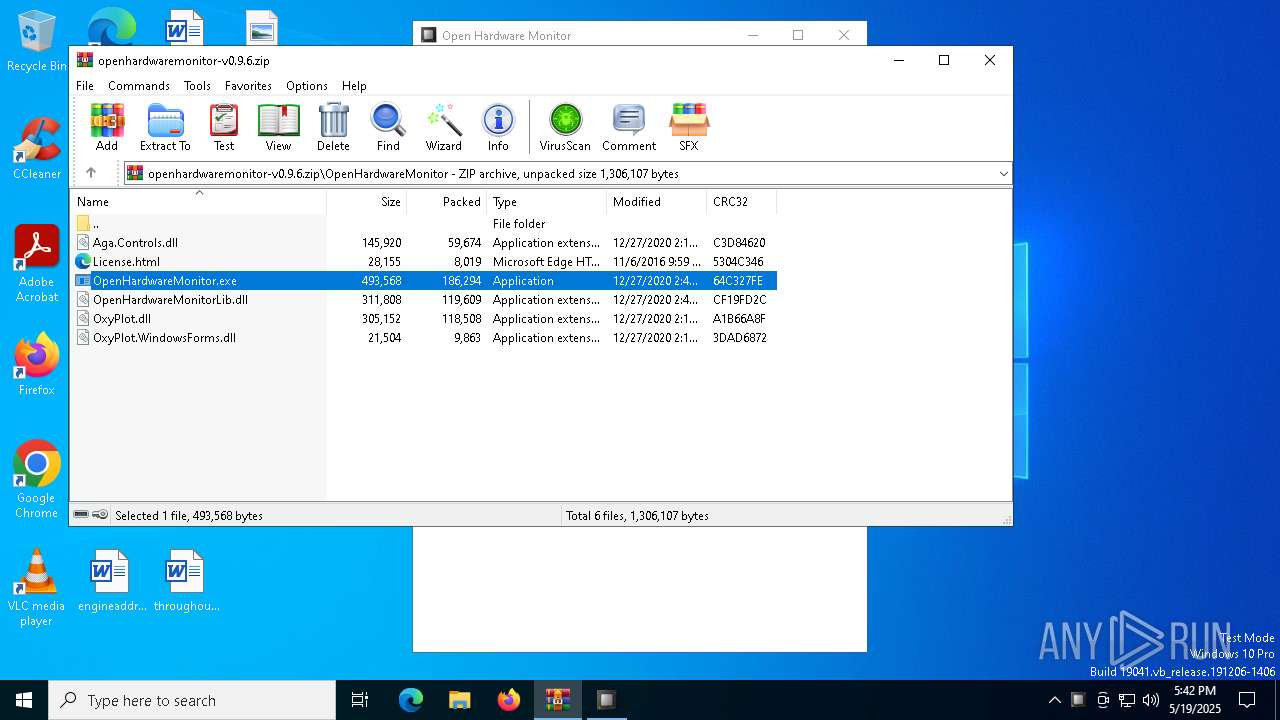Screen dimensions: 1280x720
Task: Click the Add toolbar icon in WinRAR
Action: click(x=107, y=127)
